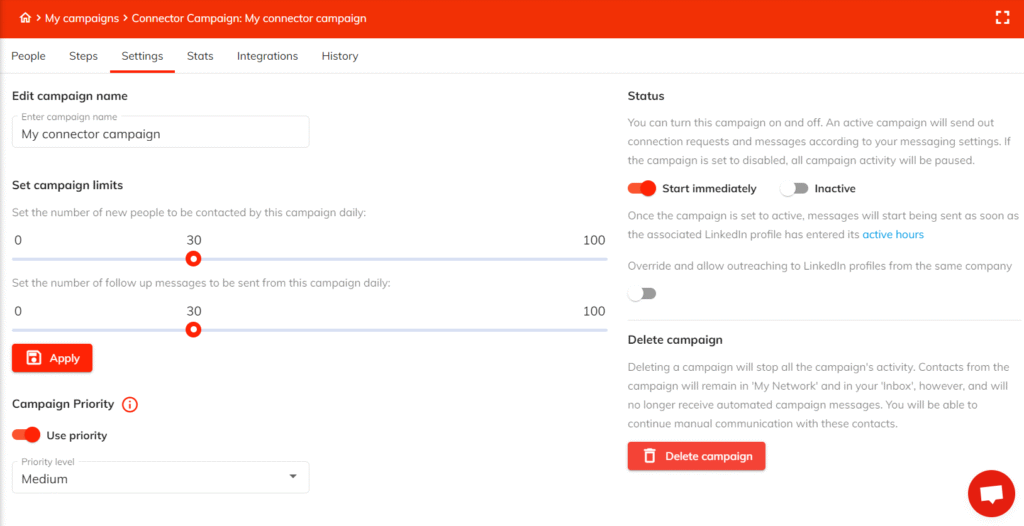Click the Priority level dropdown arrow
This screenshot has width=1024, height=526.
(293, 477)
